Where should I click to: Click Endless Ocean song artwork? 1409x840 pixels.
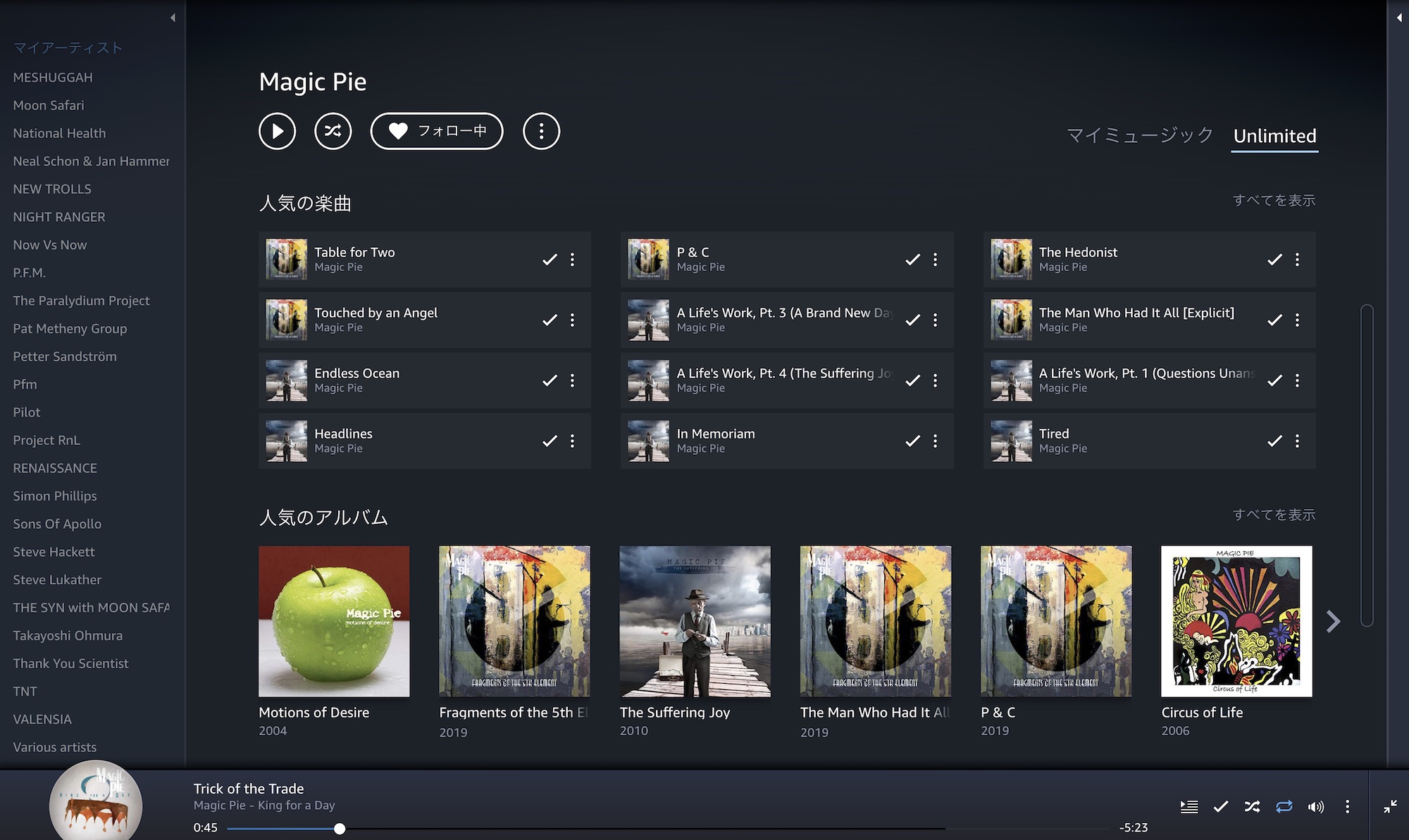(286, 380)
